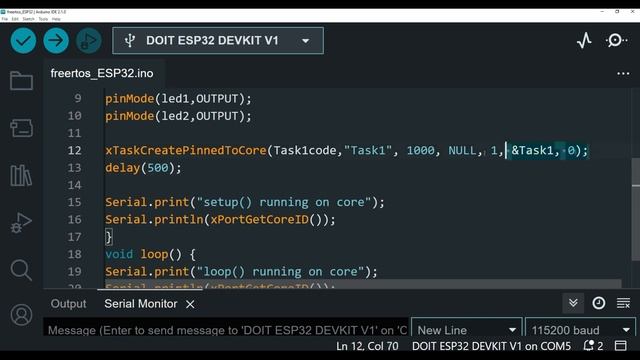Open the Help menu
The image size is (640, 360).
tap(56, 19)
